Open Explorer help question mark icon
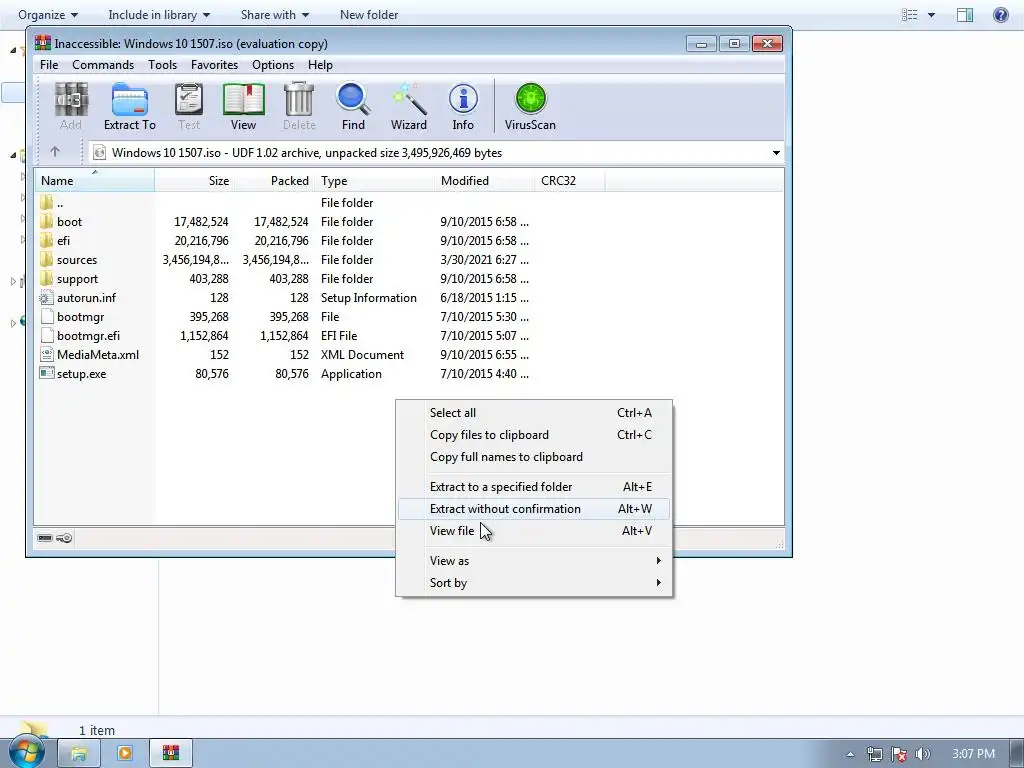 1000,14
